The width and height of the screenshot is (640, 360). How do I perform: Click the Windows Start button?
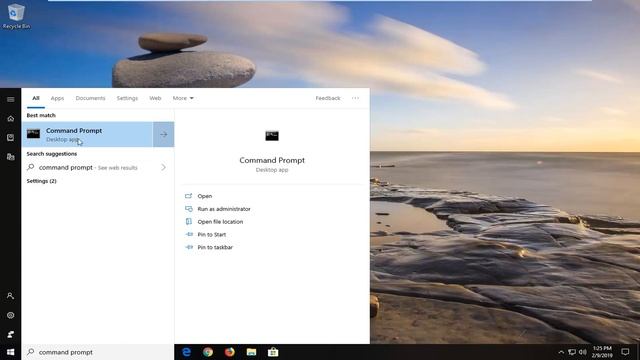[11, 352]
